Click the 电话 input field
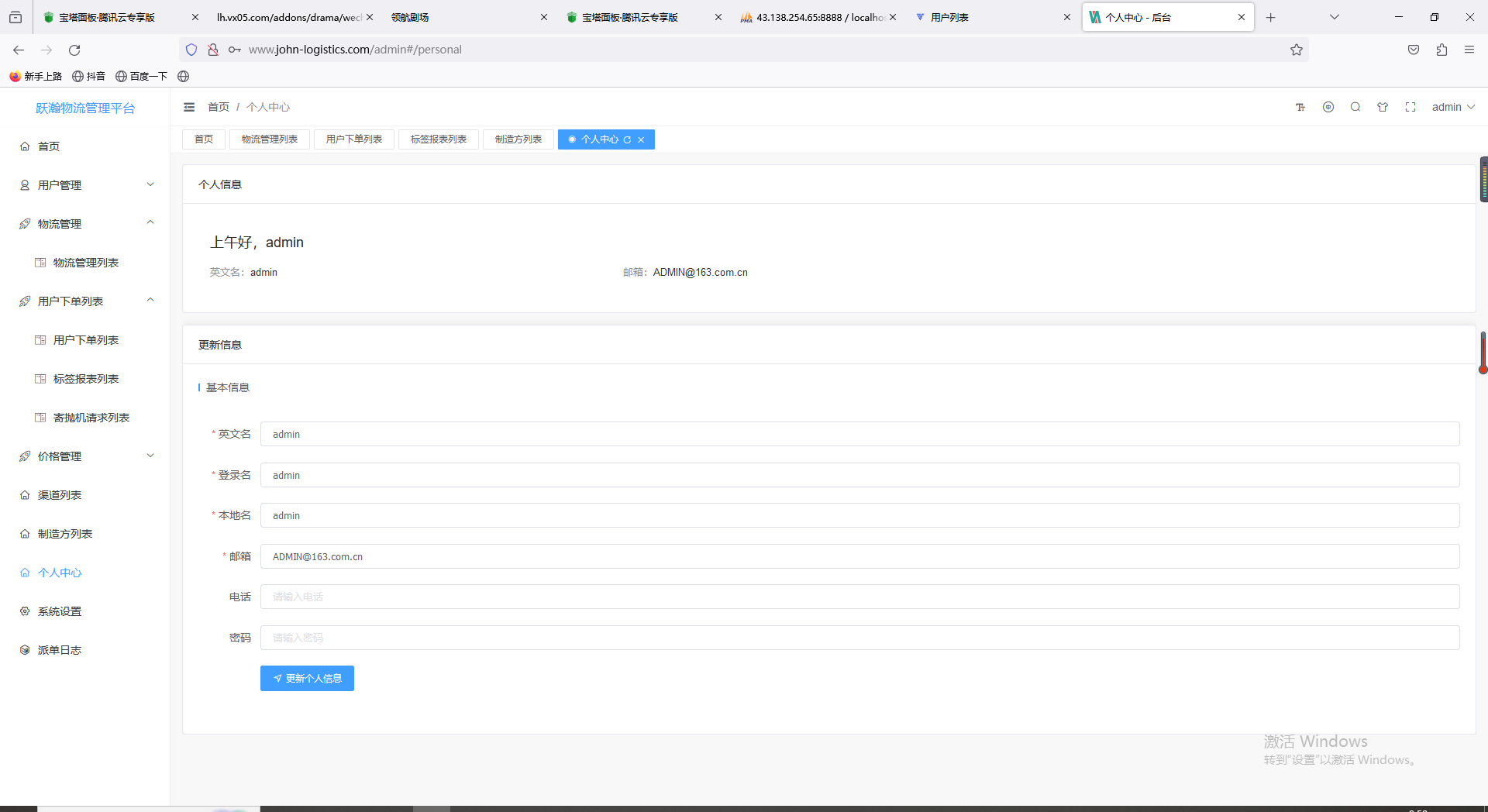Screen dimensions: 1488x812 pos(860,597)
